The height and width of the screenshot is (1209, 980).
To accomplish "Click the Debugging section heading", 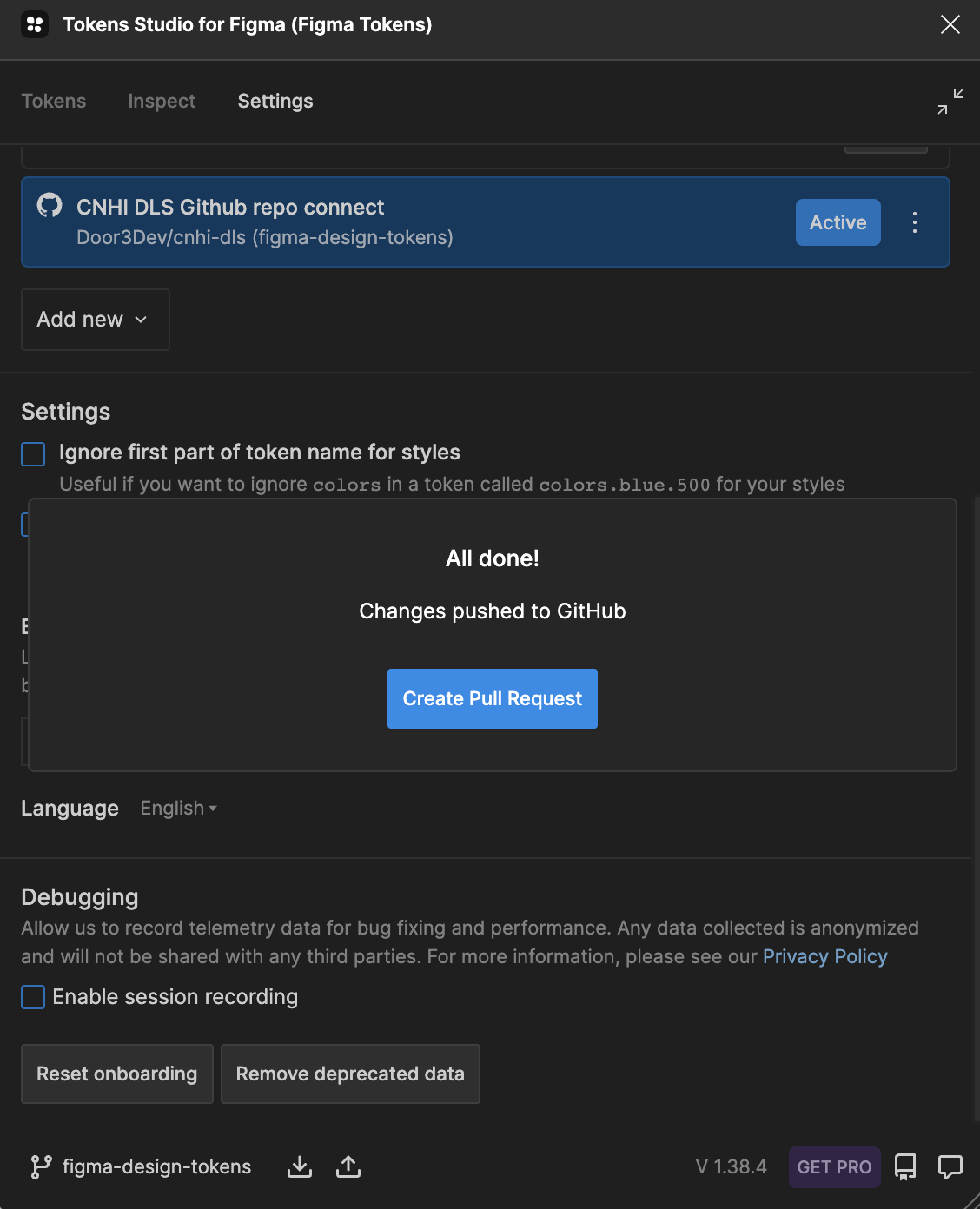I will tap(80, 897).
